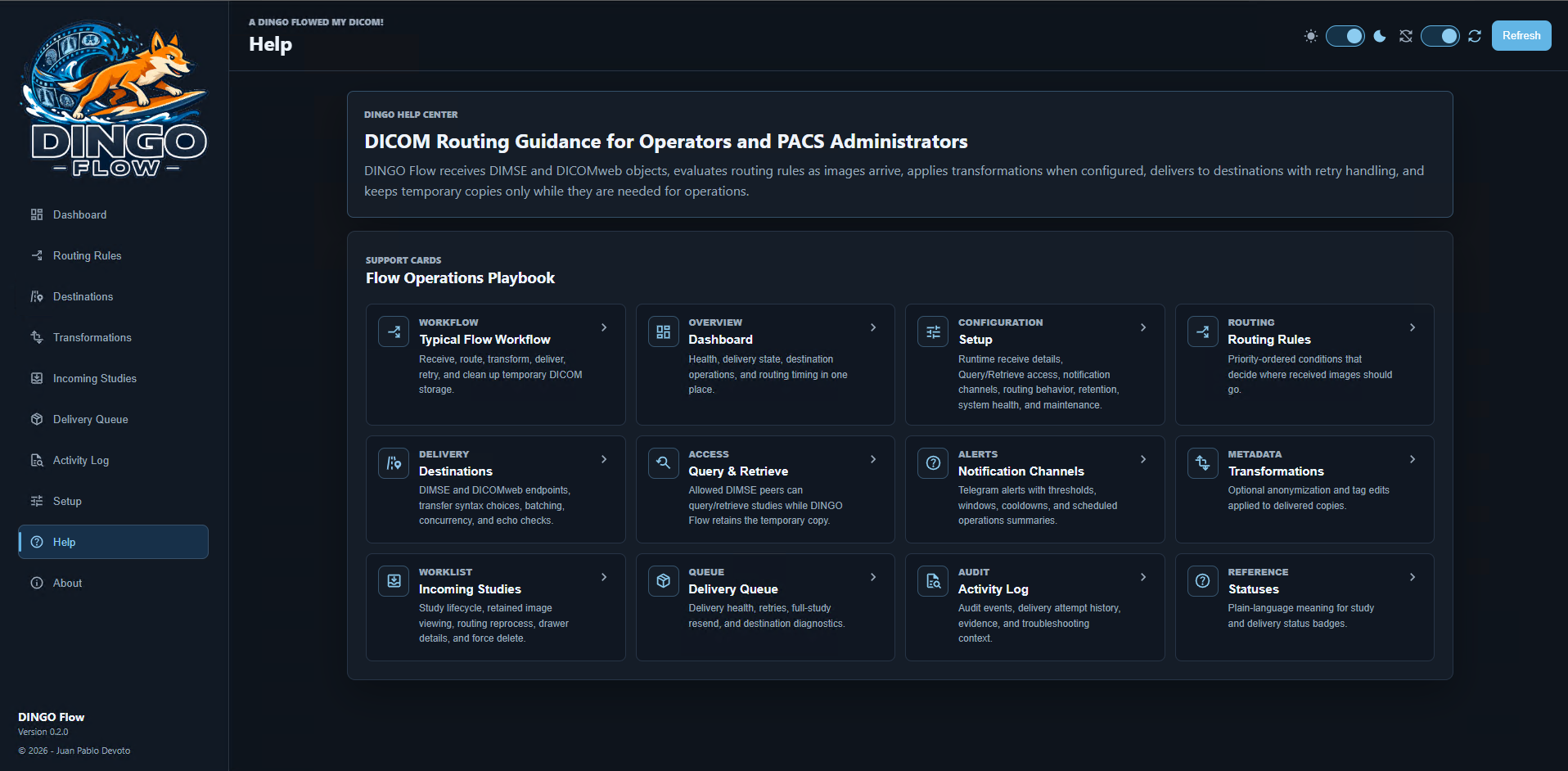
Task: Click the Incoming Studies card inbox icon
Action: tap(394, 581)
